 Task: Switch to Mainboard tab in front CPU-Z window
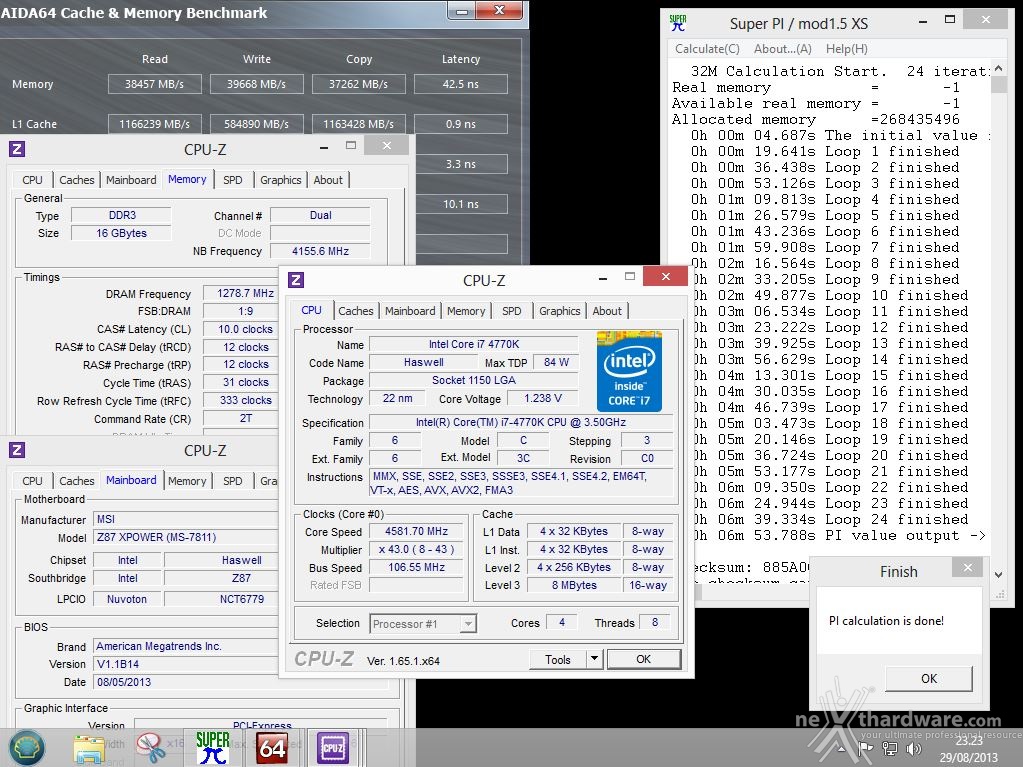click(410, 311)
